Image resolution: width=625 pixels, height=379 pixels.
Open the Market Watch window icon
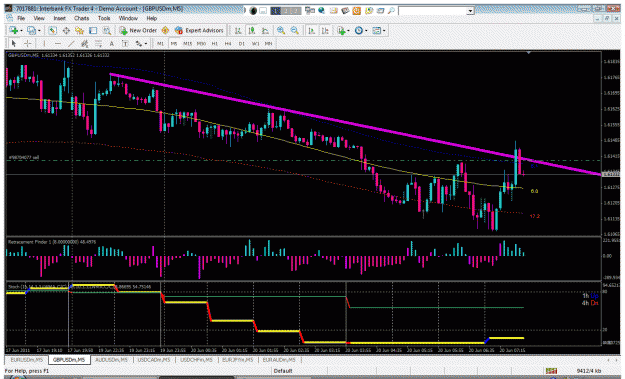52,30
